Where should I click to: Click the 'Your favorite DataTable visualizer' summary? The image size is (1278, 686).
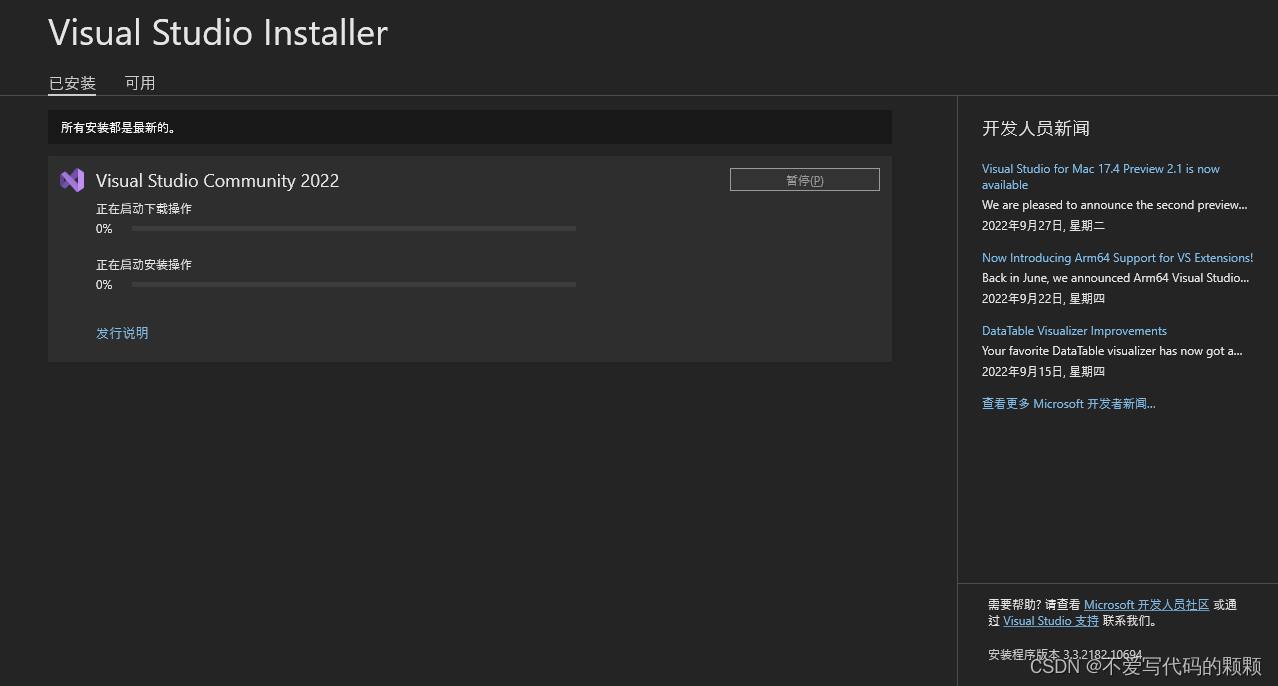pos(1112,351)
